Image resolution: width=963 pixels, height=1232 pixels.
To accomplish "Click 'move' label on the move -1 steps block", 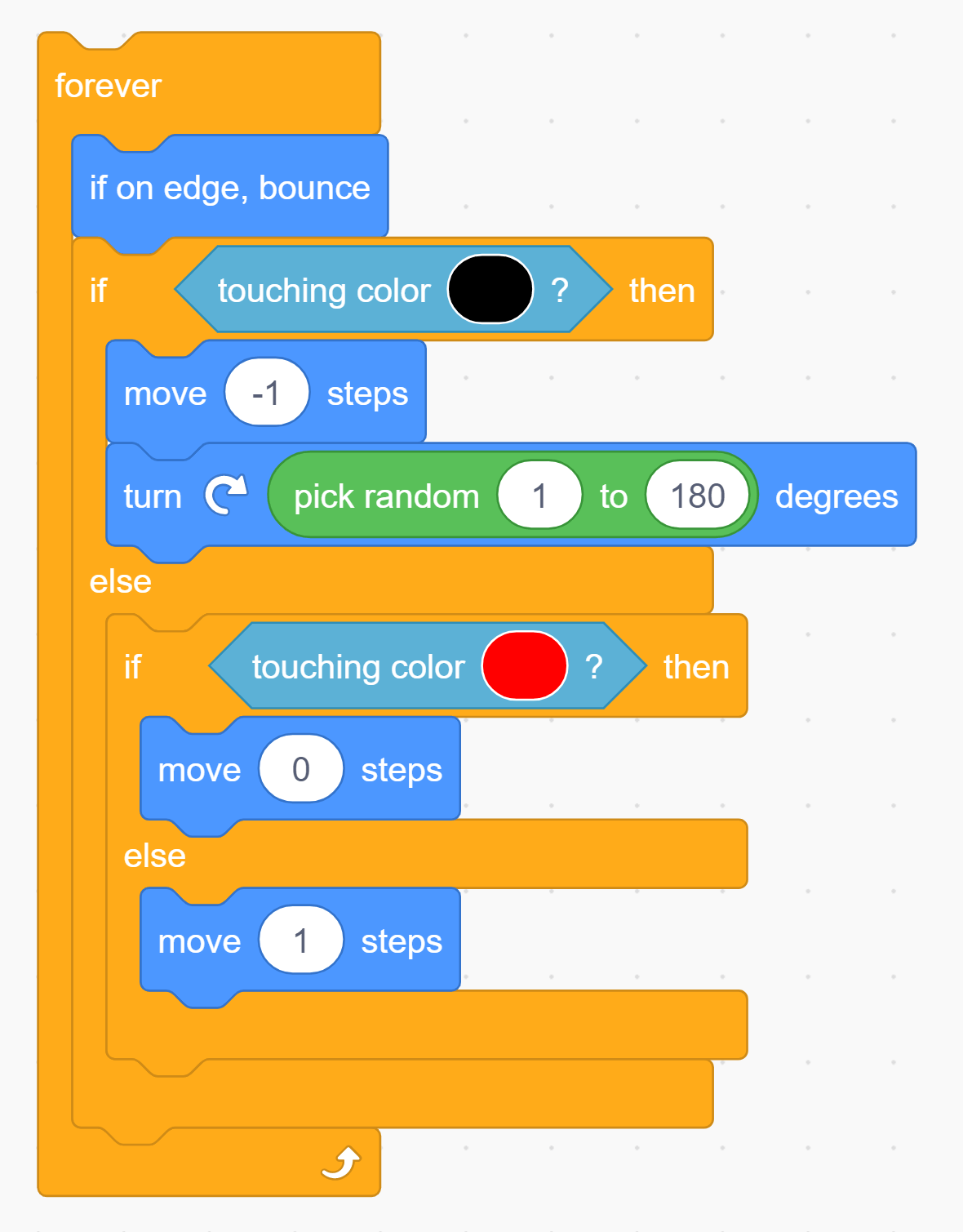I will coord(165,394).
